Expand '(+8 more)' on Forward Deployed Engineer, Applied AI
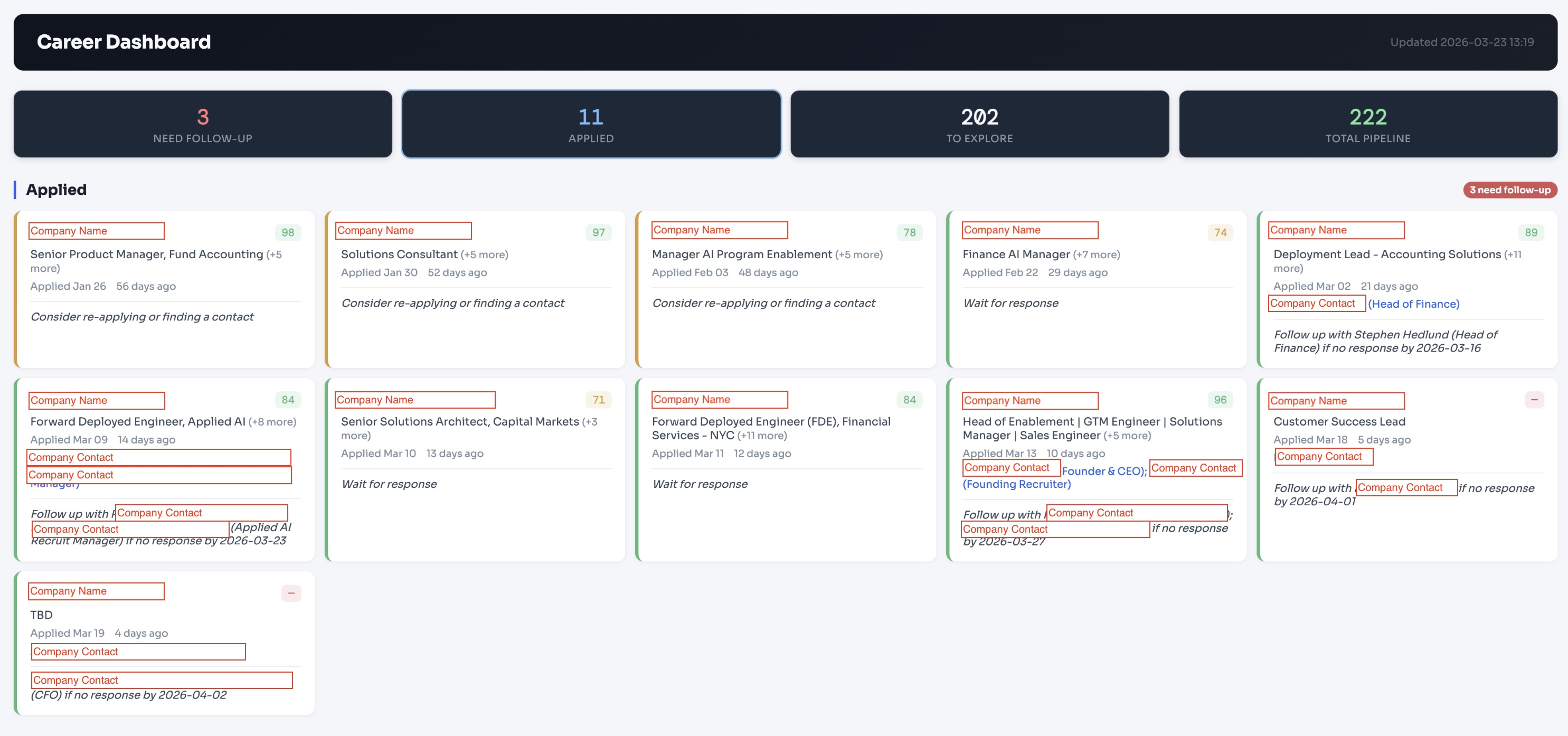 tap(272, 422)
